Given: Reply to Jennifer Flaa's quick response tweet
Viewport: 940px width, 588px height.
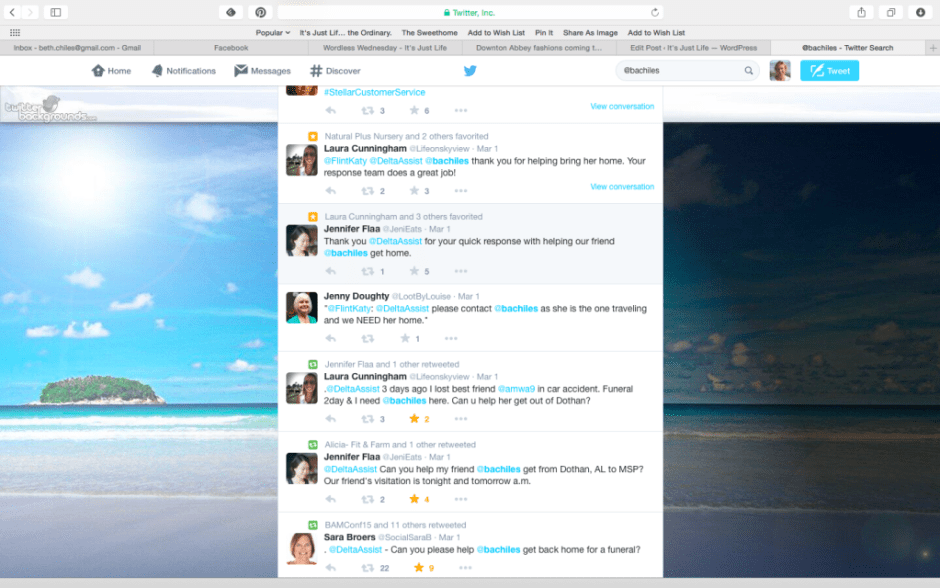Looking at the screenshot, I should click(x=331, y=271).
